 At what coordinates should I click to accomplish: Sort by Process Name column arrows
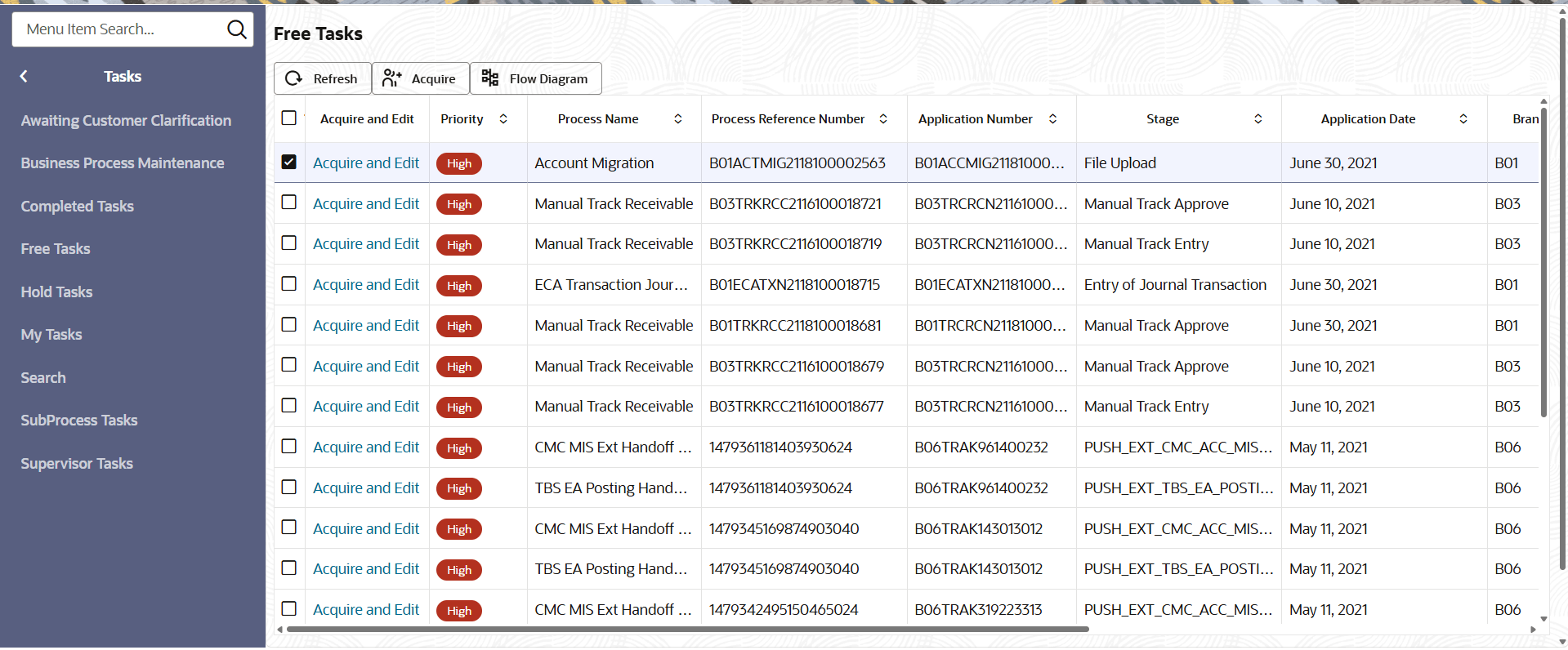678,119
